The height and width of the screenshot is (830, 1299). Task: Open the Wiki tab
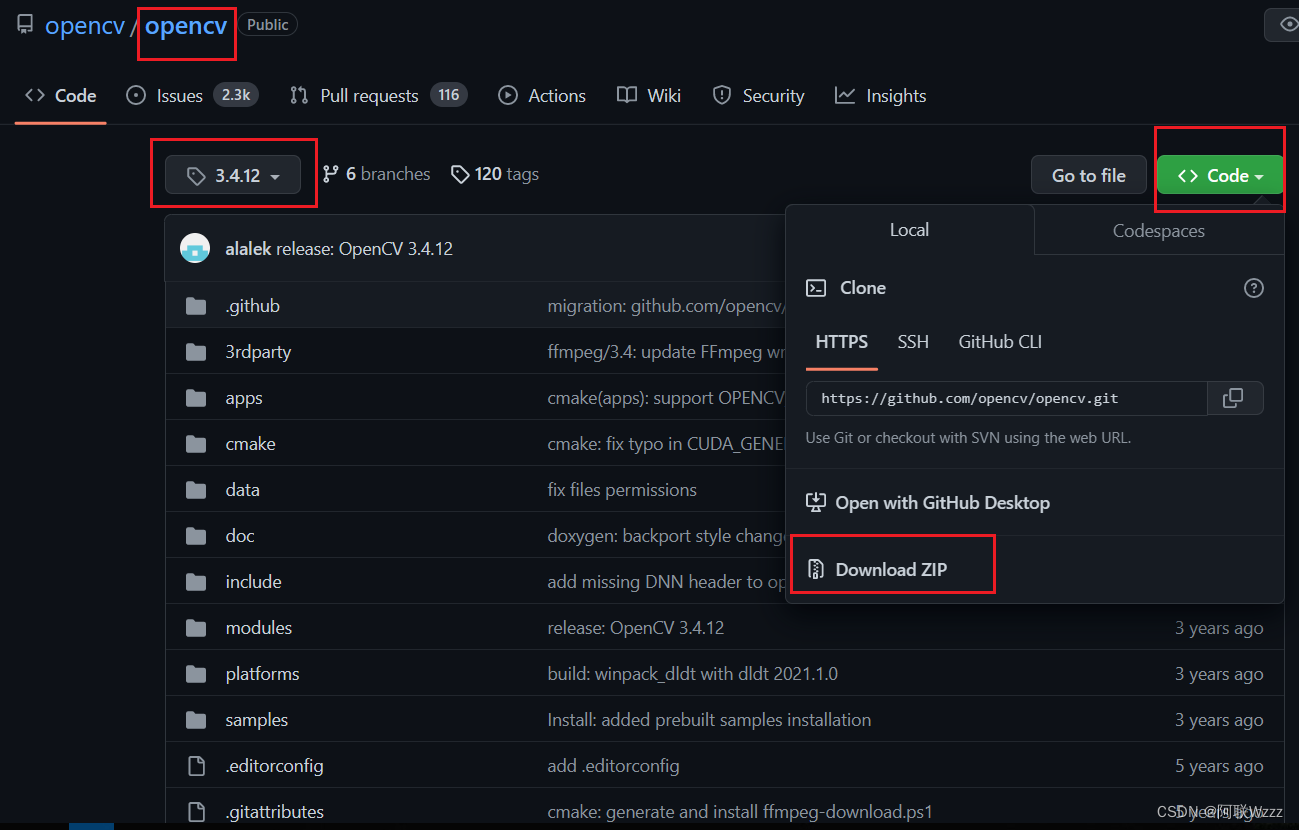(648, 95)
